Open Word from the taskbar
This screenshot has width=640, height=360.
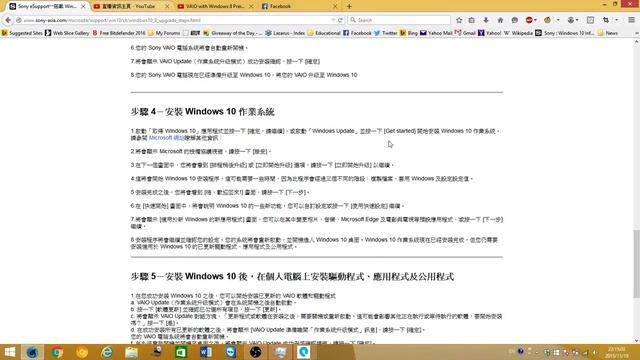pyautogui.click(x=206, y=352)
